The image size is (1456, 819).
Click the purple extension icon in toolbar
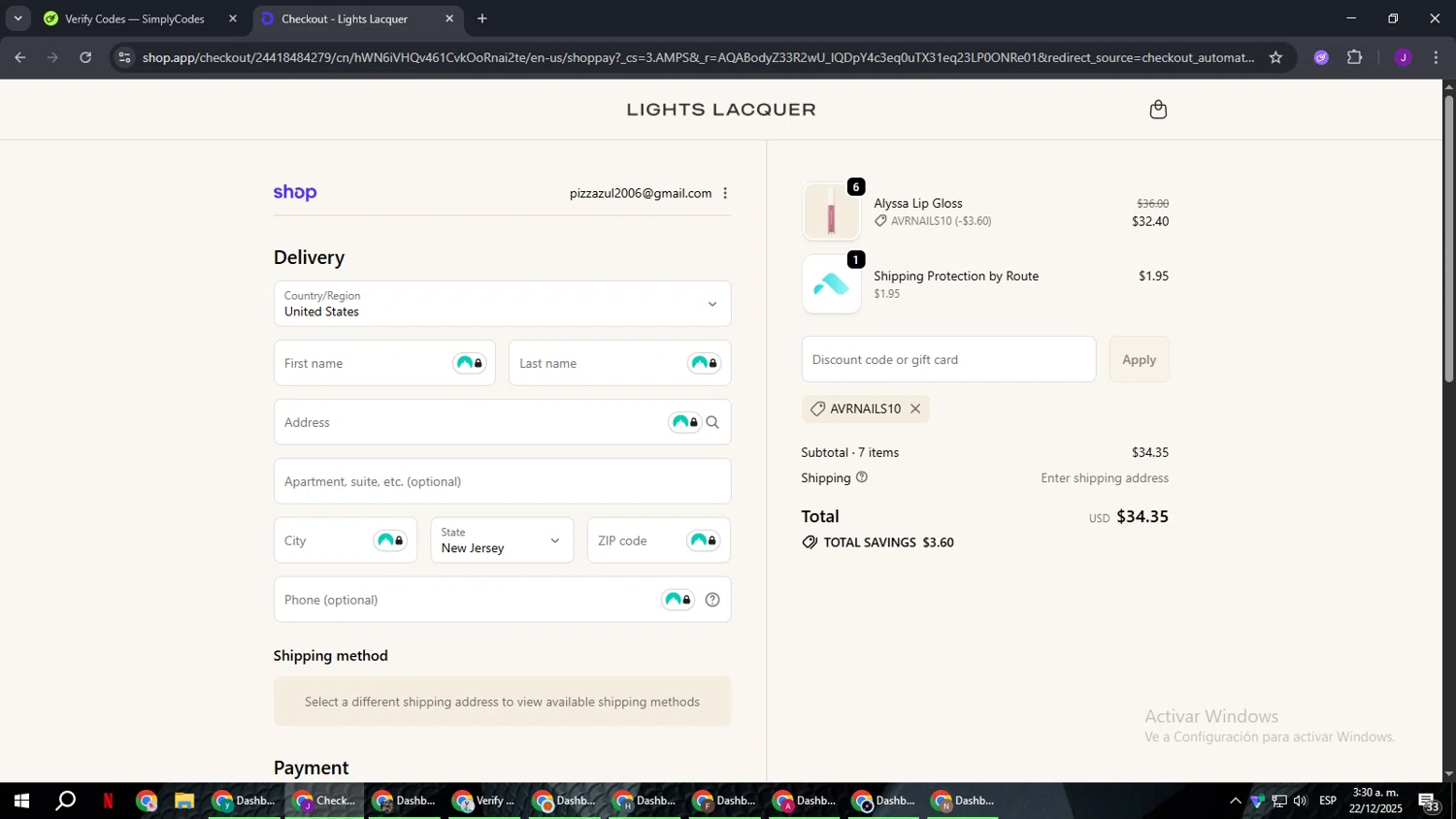tap(1321, 57)
